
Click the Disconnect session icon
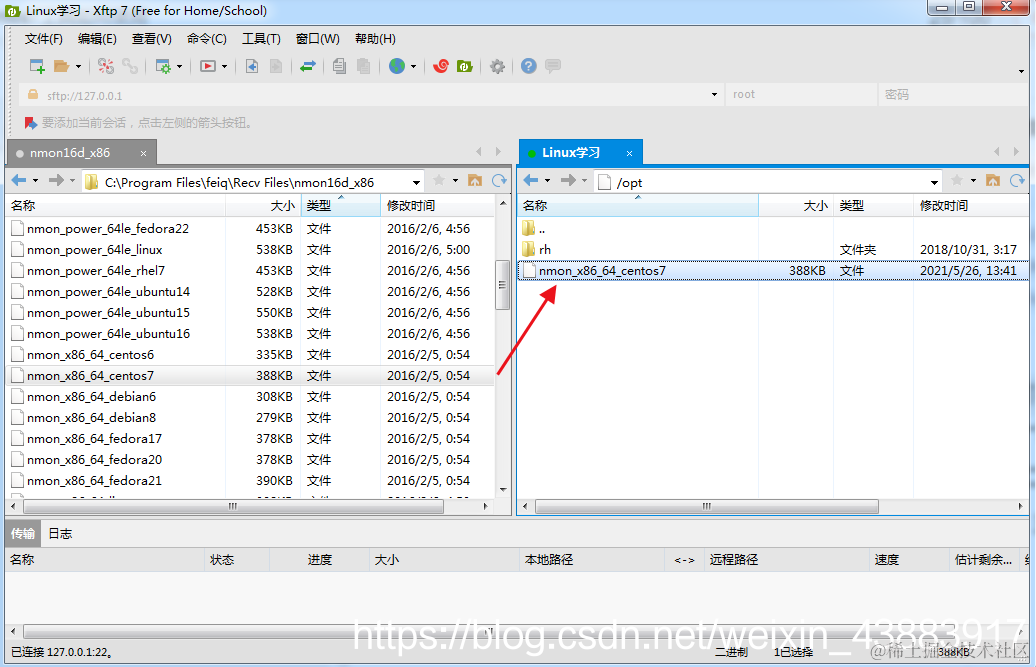click(x=106, y=66)
